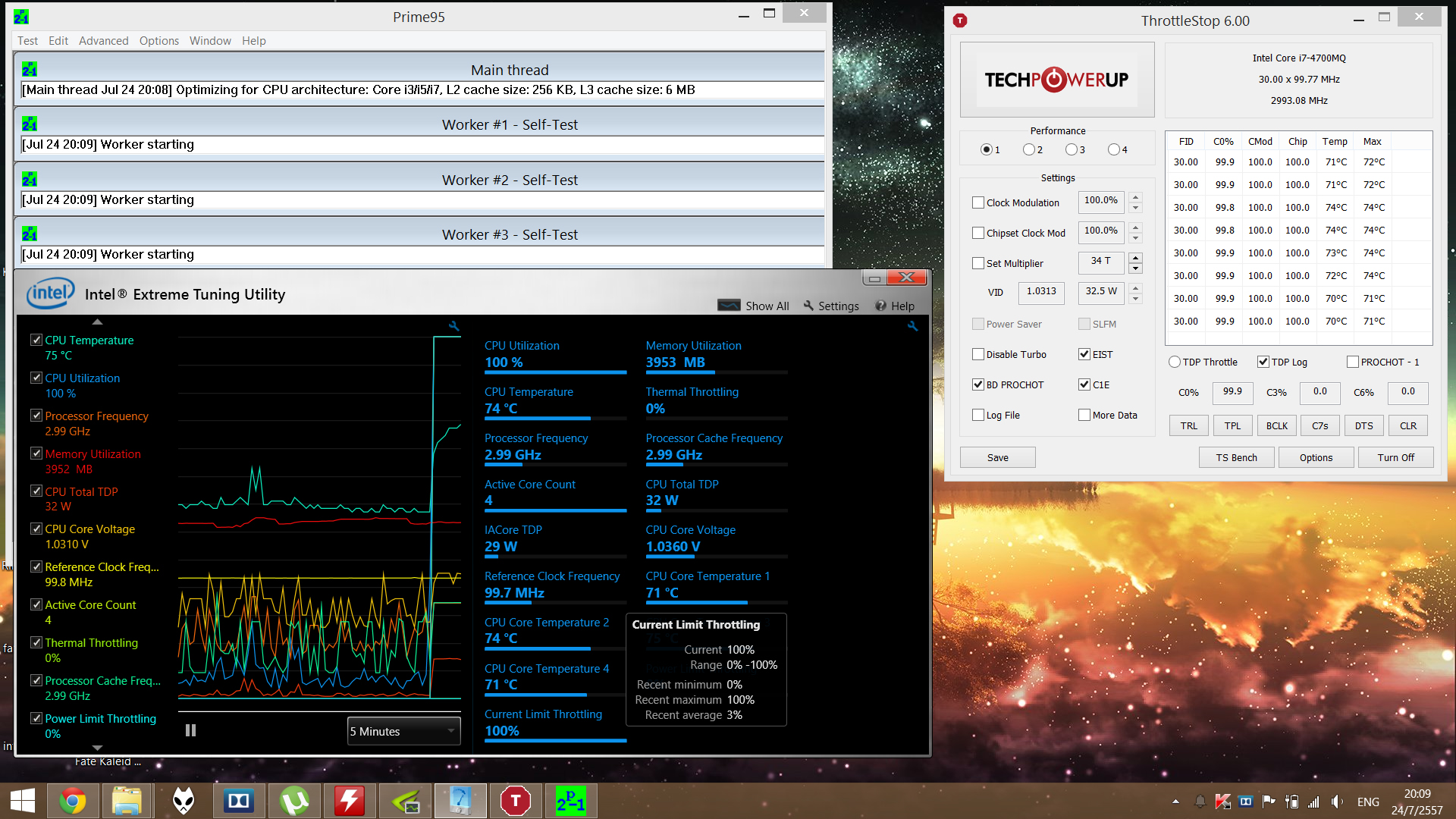
Task: Click the ThrottleStop taskbar icon
Action: (516, 801)
